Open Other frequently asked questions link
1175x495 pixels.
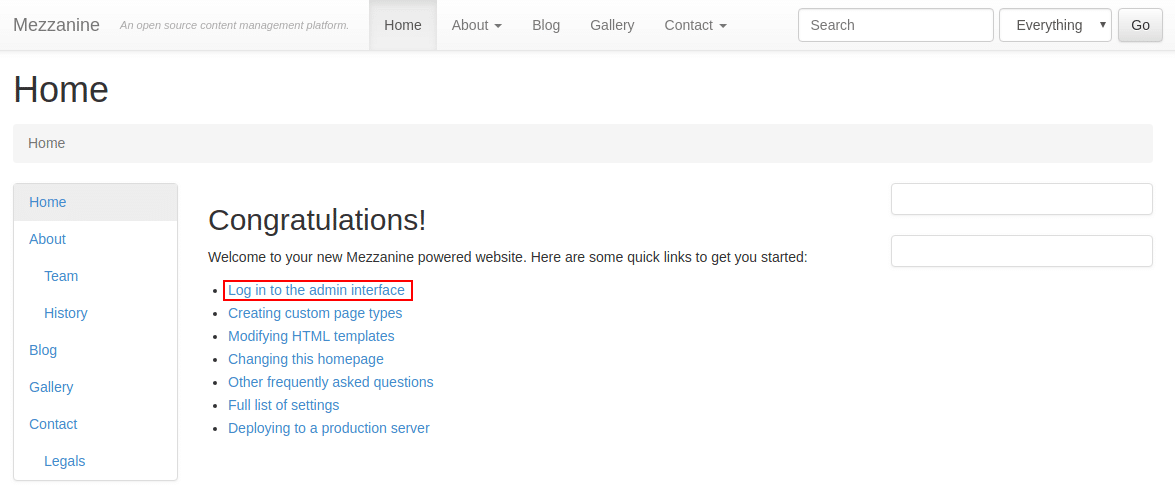pos(330,382)
